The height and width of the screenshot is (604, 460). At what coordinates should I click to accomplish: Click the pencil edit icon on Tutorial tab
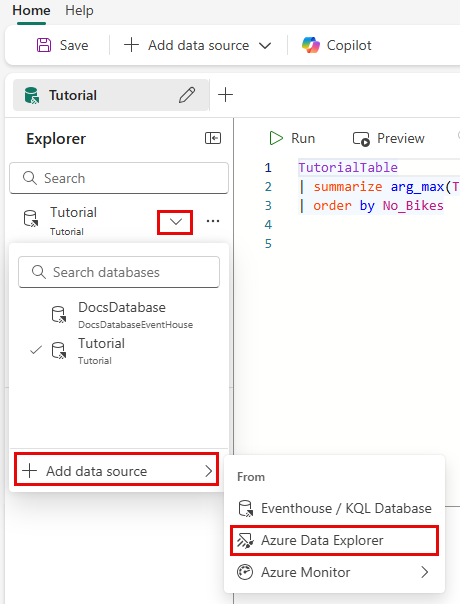point(187,95)
